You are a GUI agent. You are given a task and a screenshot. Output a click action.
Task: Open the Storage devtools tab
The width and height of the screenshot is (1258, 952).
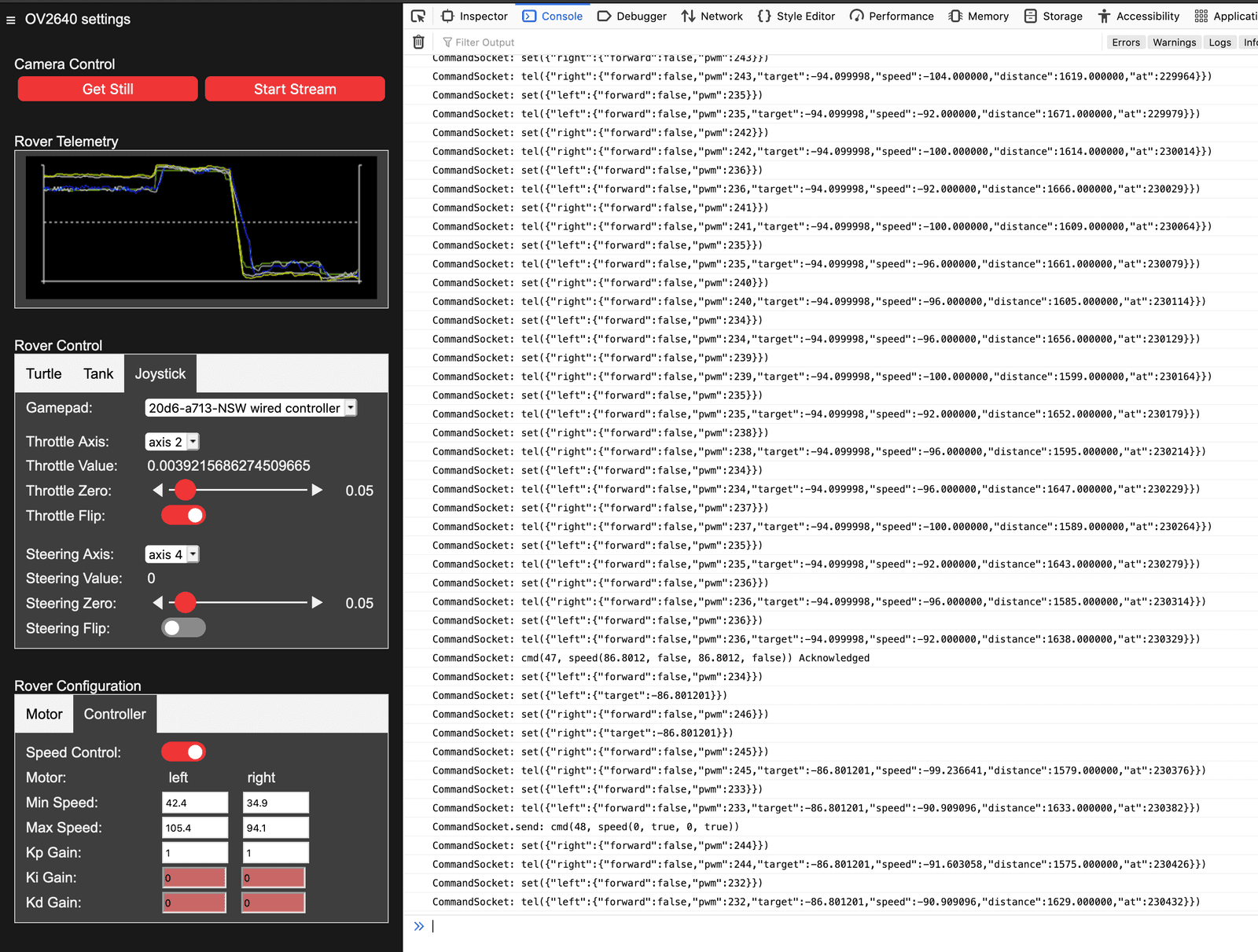tap(1053, 16)
